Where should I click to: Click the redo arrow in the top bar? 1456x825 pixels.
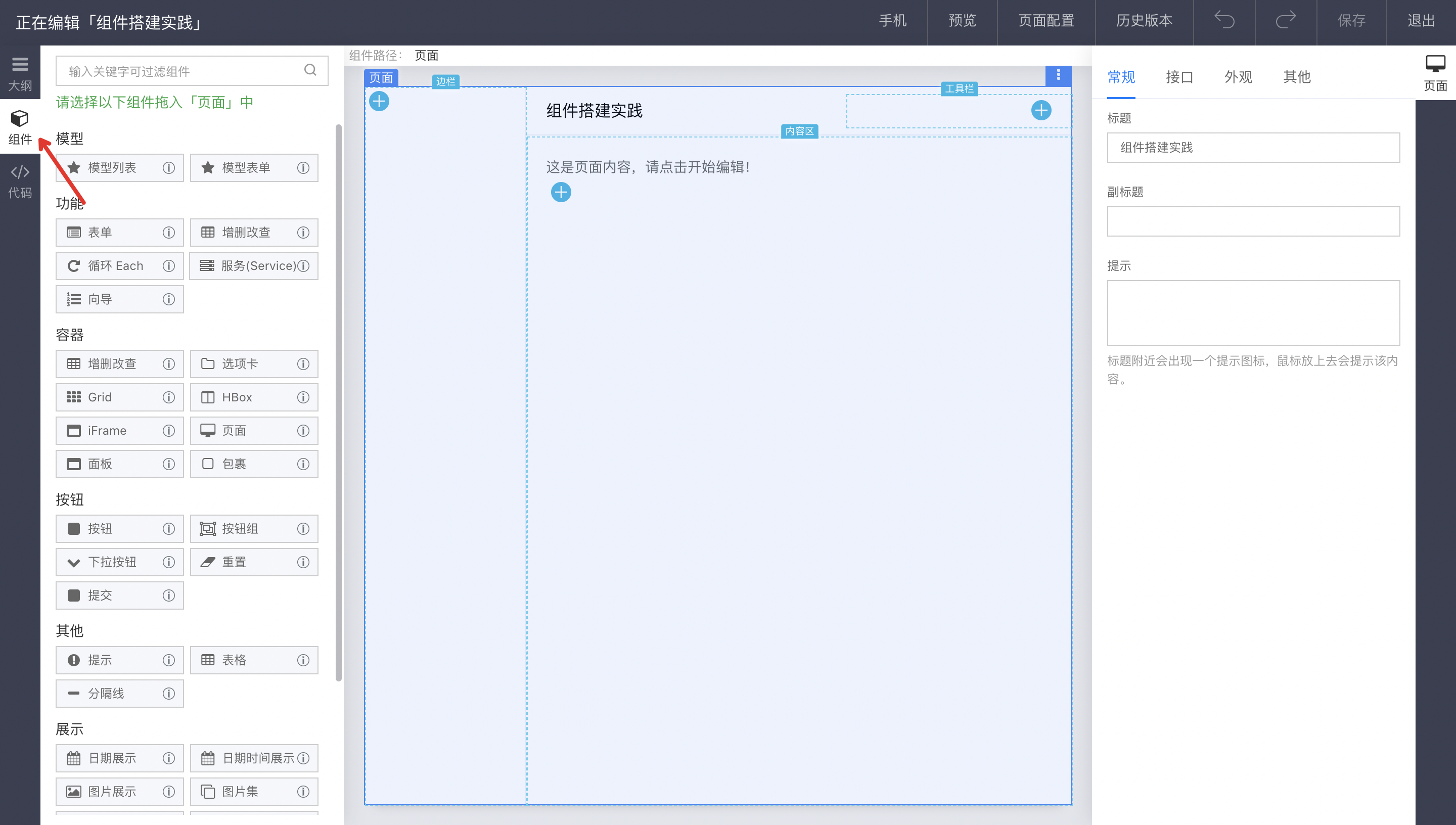[x=1286, y=21]
